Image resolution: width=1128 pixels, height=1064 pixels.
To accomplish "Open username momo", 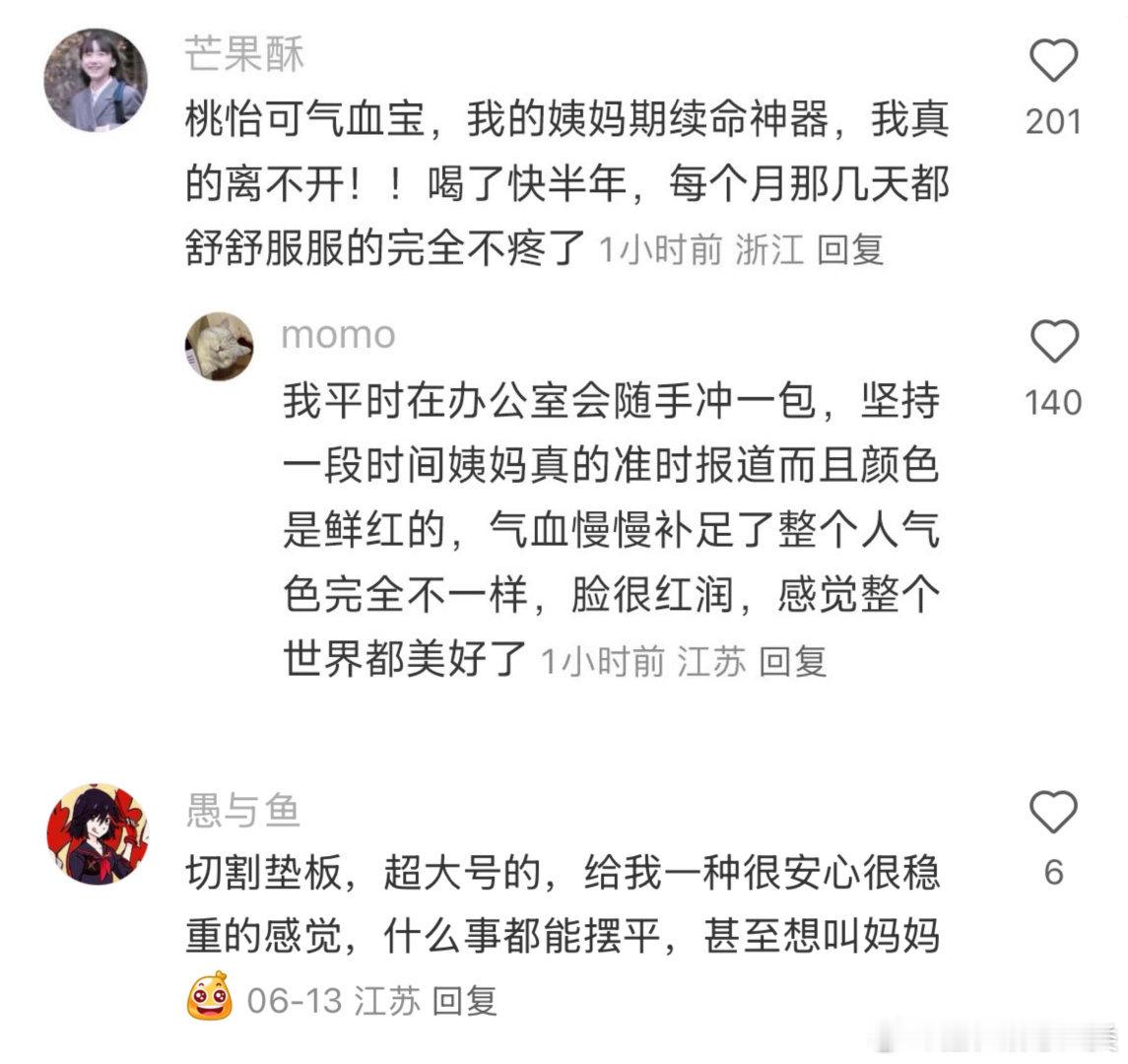I will [x=338, y=335].
